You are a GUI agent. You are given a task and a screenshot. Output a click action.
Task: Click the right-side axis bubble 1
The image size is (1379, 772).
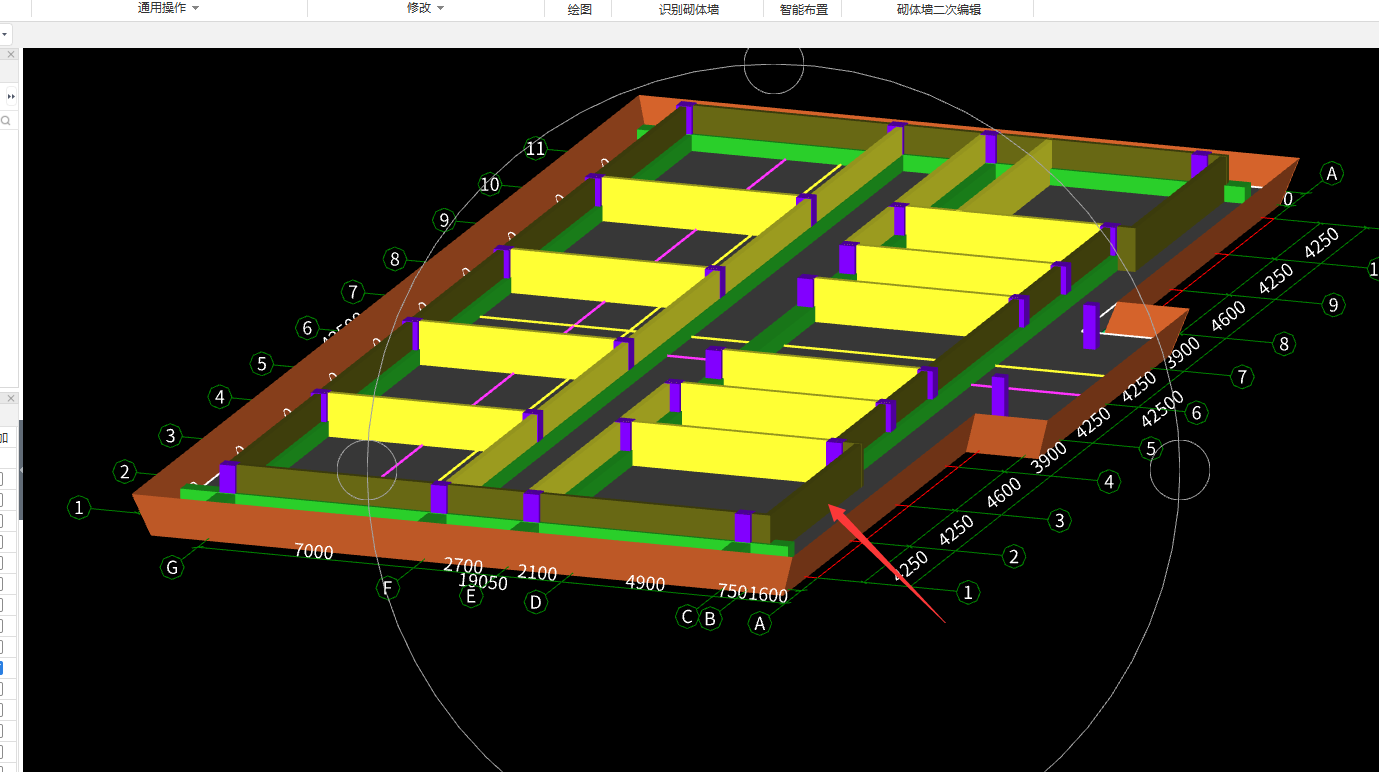[967, 592]
